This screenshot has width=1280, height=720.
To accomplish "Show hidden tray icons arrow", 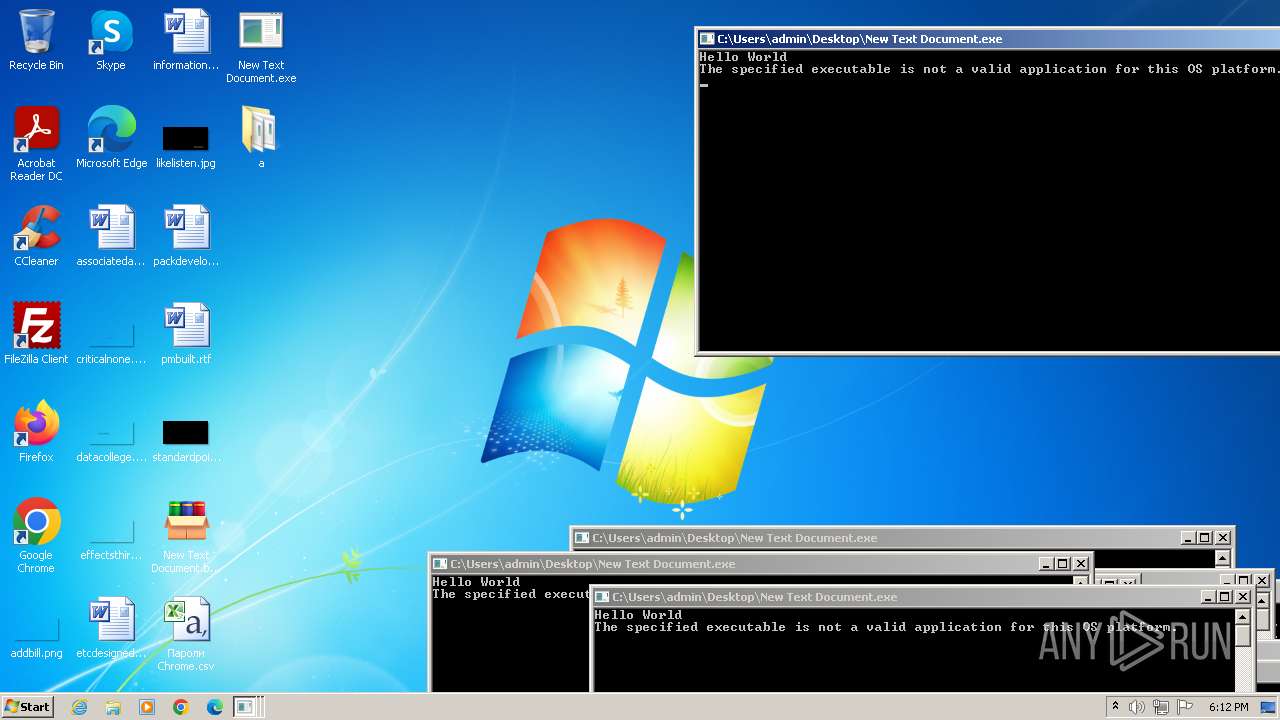I will (x=1115, y=707).
